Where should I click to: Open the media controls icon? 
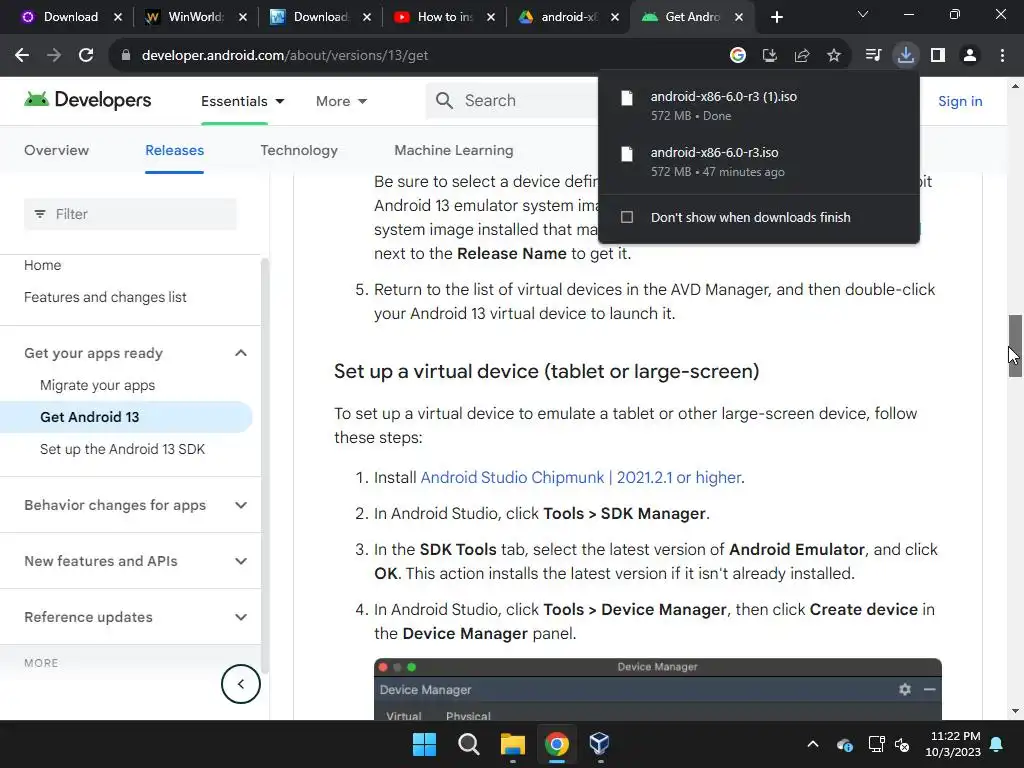(x=873, y=56)
